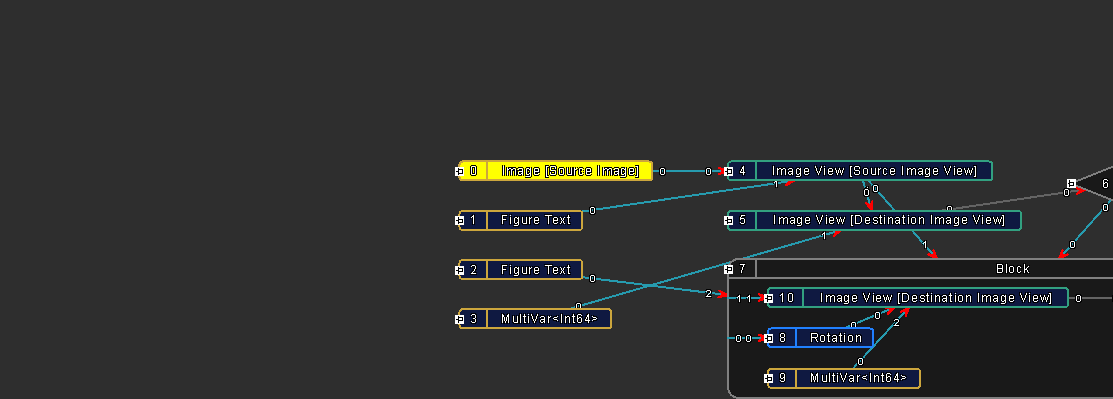This screenshot has width=1113, height=399.
Task: Toggle the expander on node 2 Figure Text
Action: pyautogui.click(x=459, y=270)
